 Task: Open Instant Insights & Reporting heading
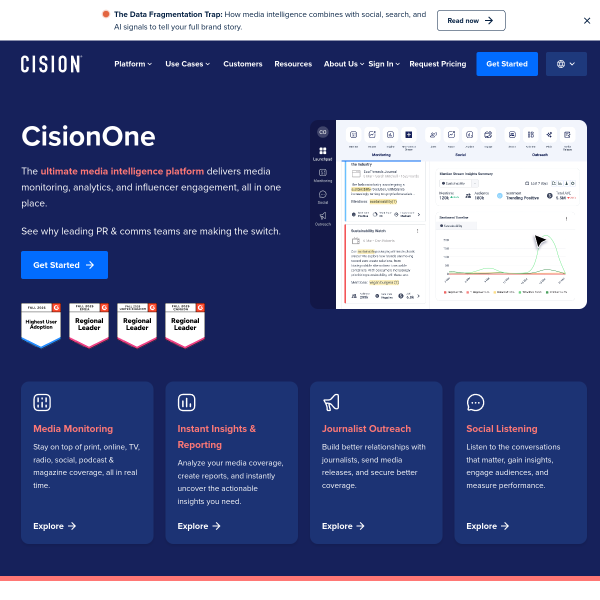[x=217, y=437]
